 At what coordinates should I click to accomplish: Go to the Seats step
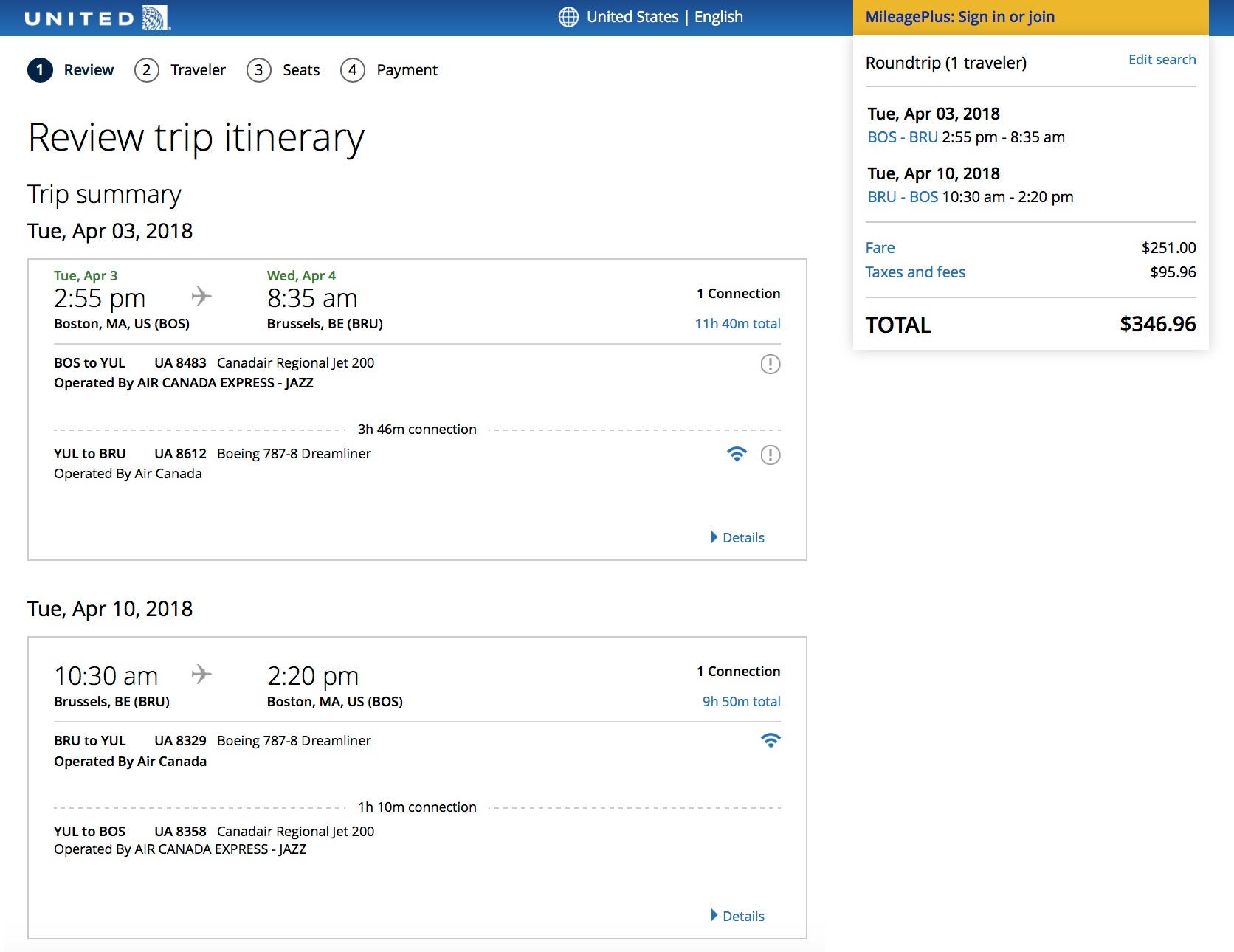(x=283, y=70)
